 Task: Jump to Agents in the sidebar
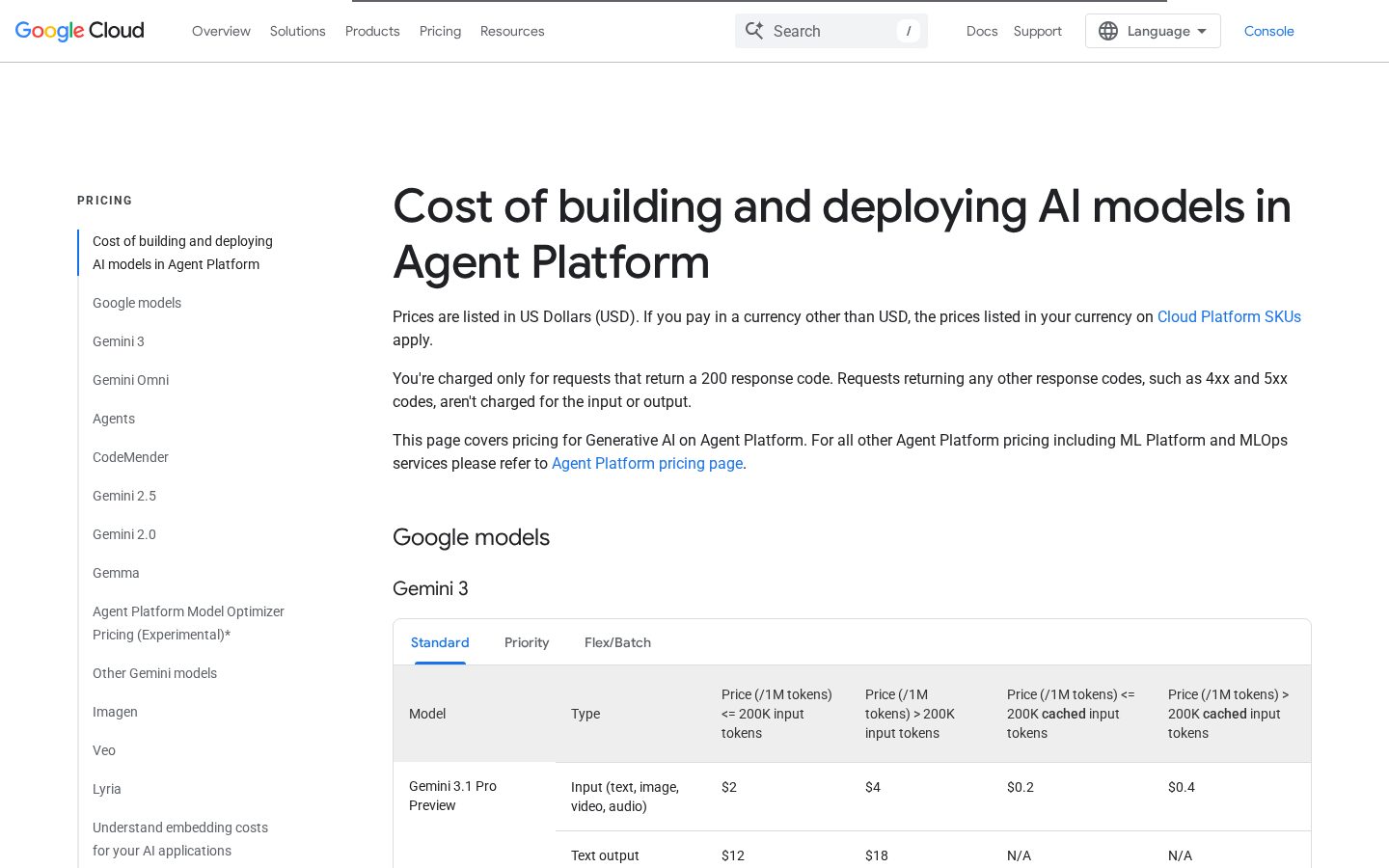[x=114, y=419]
